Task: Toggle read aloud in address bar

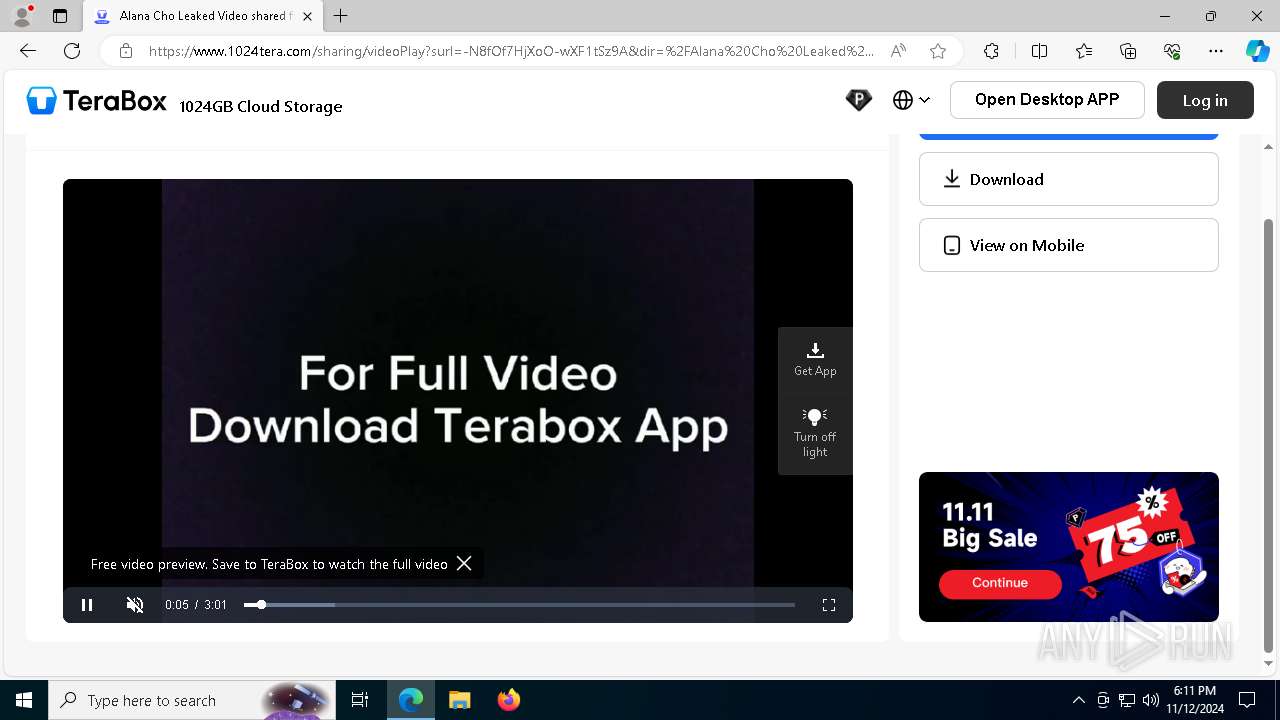Action: coord(899,51)
